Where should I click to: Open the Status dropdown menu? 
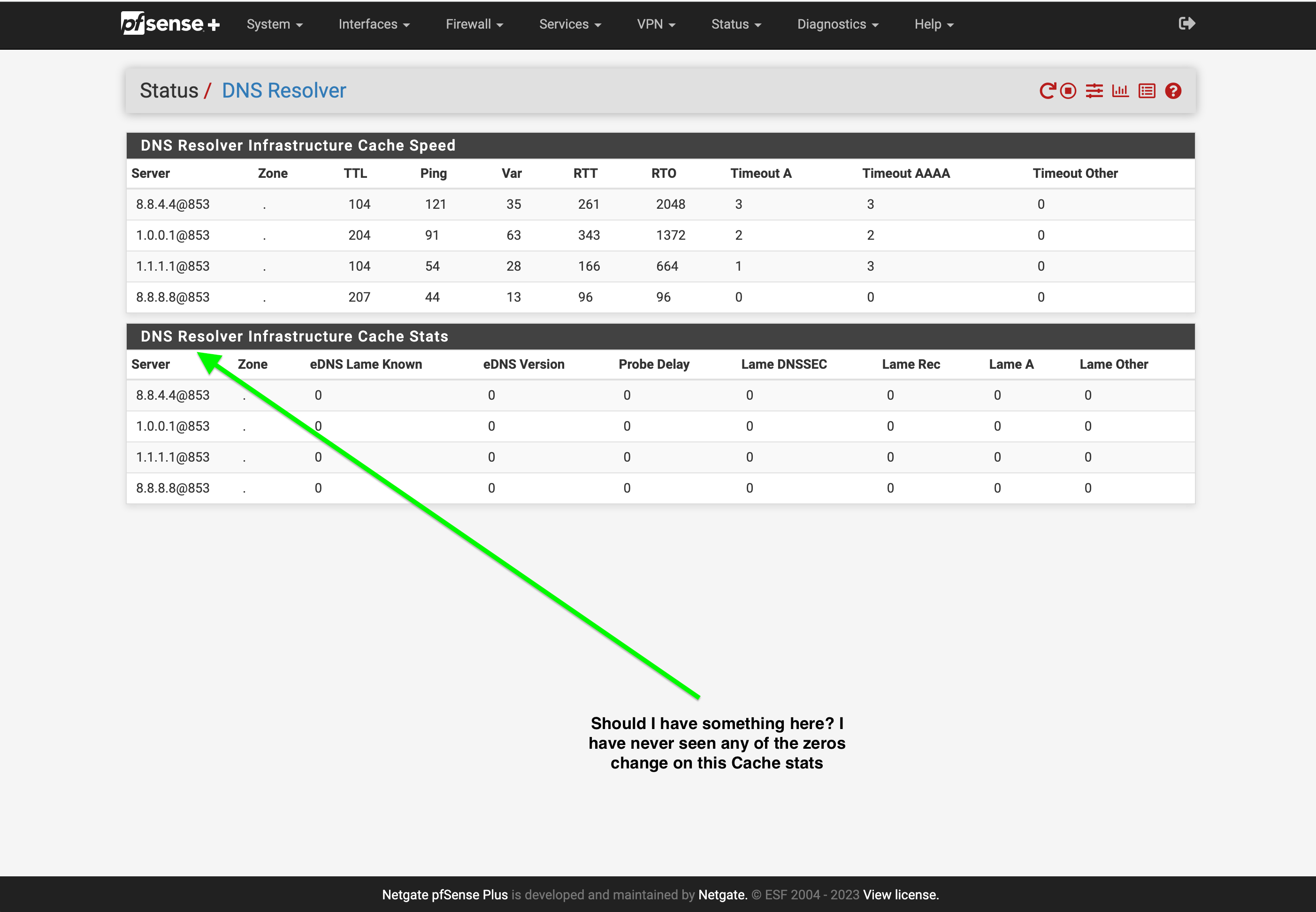point(736,24)
